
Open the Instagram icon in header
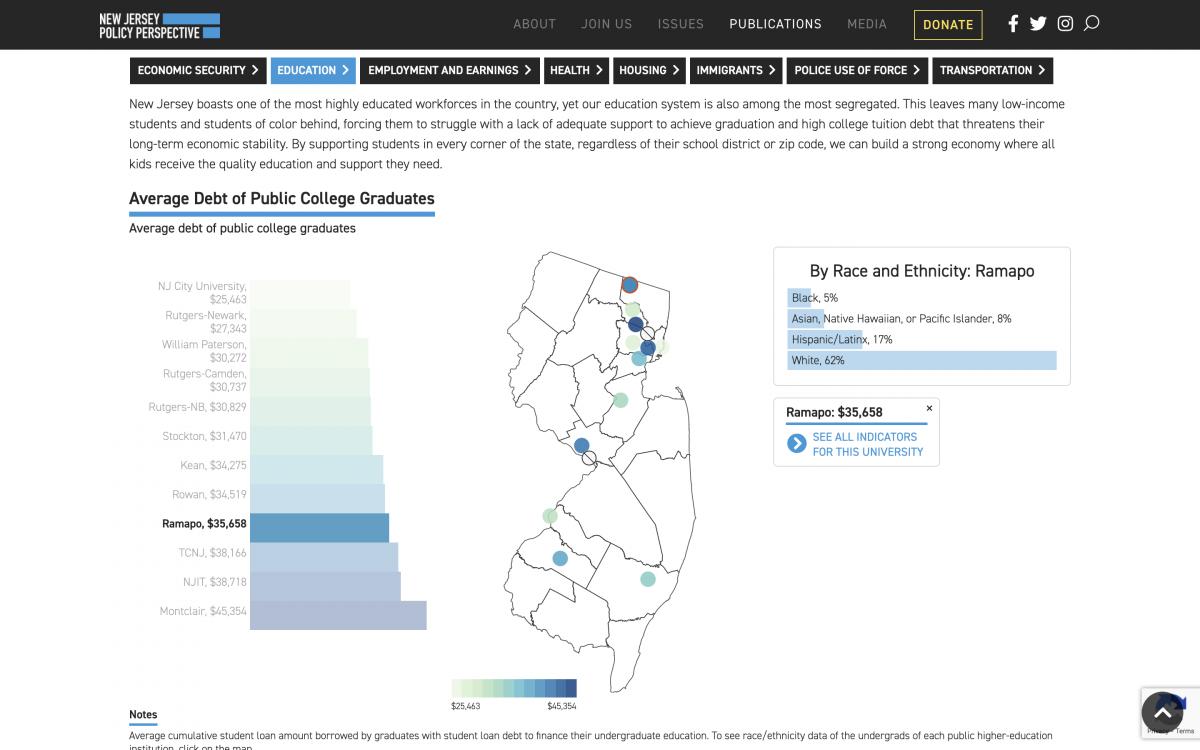click(x=1065, y=23)
